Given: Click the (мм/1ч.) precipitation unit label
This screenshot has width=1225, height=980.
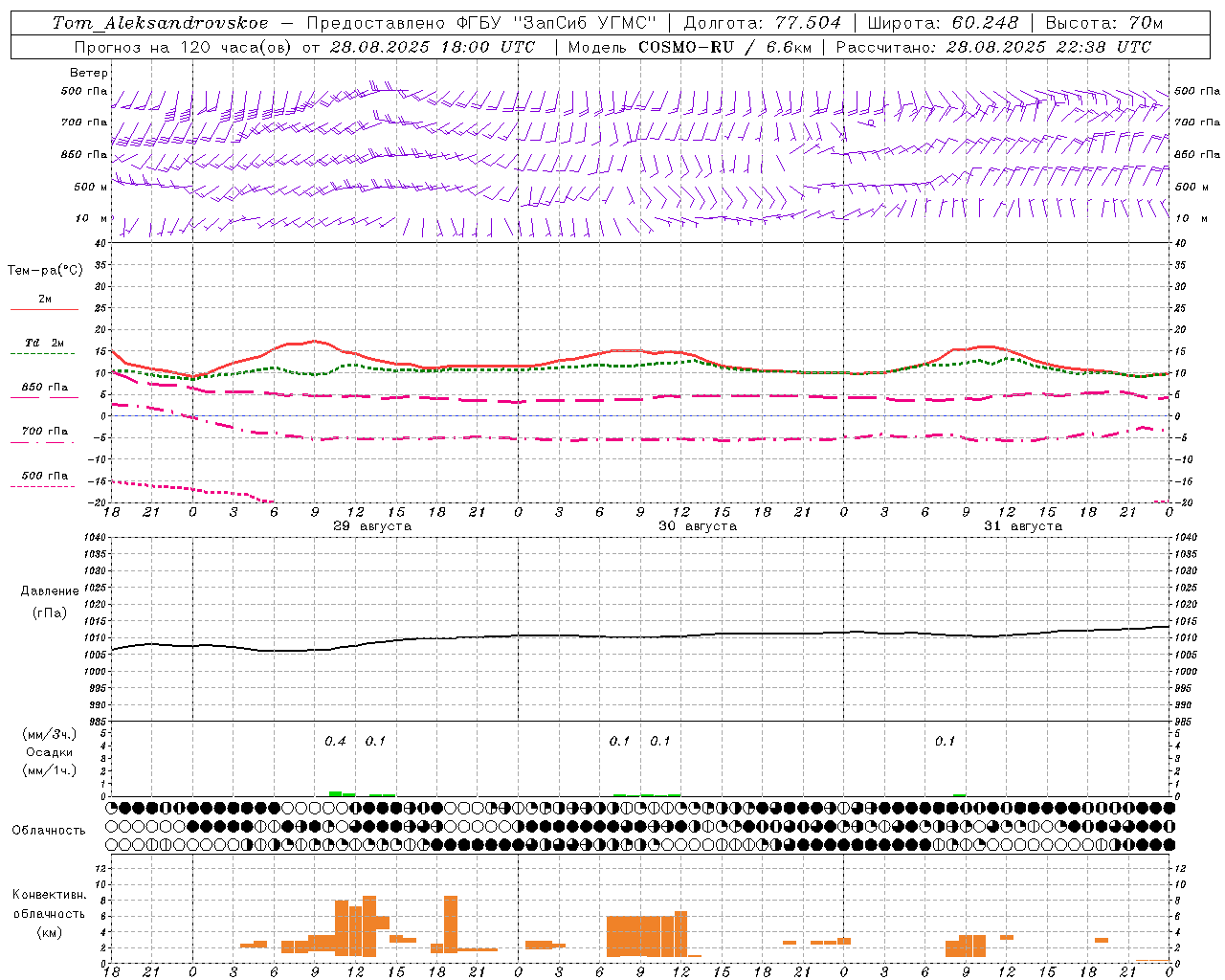Looking at the screenshot, I should point(50,770).
